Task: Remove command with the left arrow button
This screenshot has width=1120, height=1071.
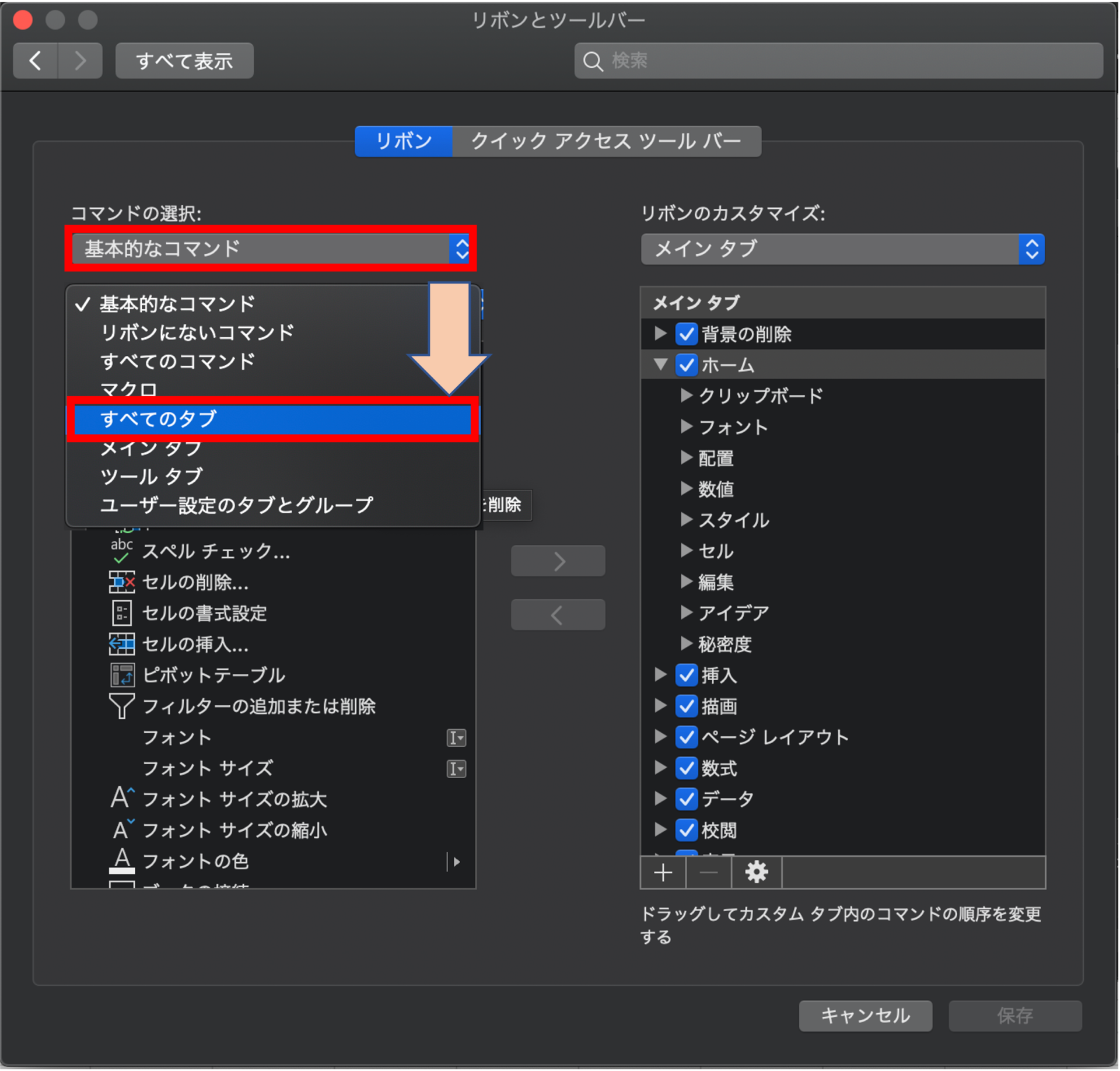Action: (x=558, y=615)
